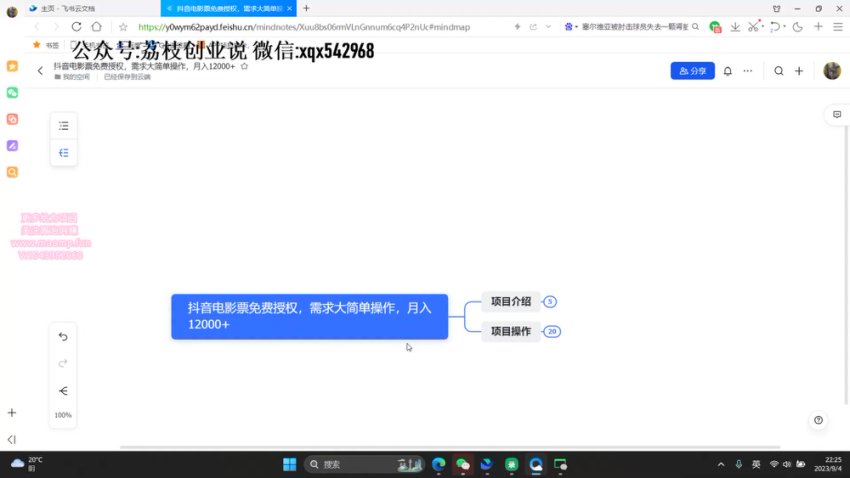The width and height of the screenshot is (850, 478).
Task: Open the three-dot more options menu
Action: pyautogui.click(x=747, y=71)
